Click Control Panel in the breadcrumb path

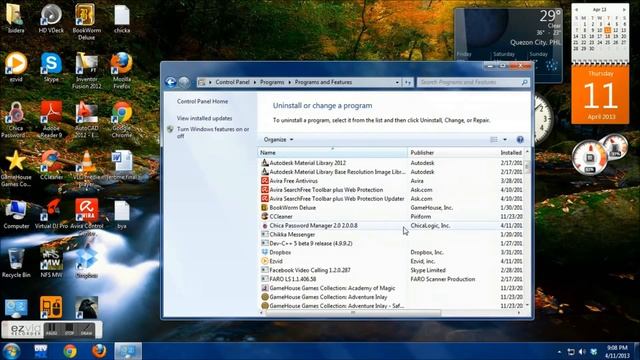tap(232, 82)
